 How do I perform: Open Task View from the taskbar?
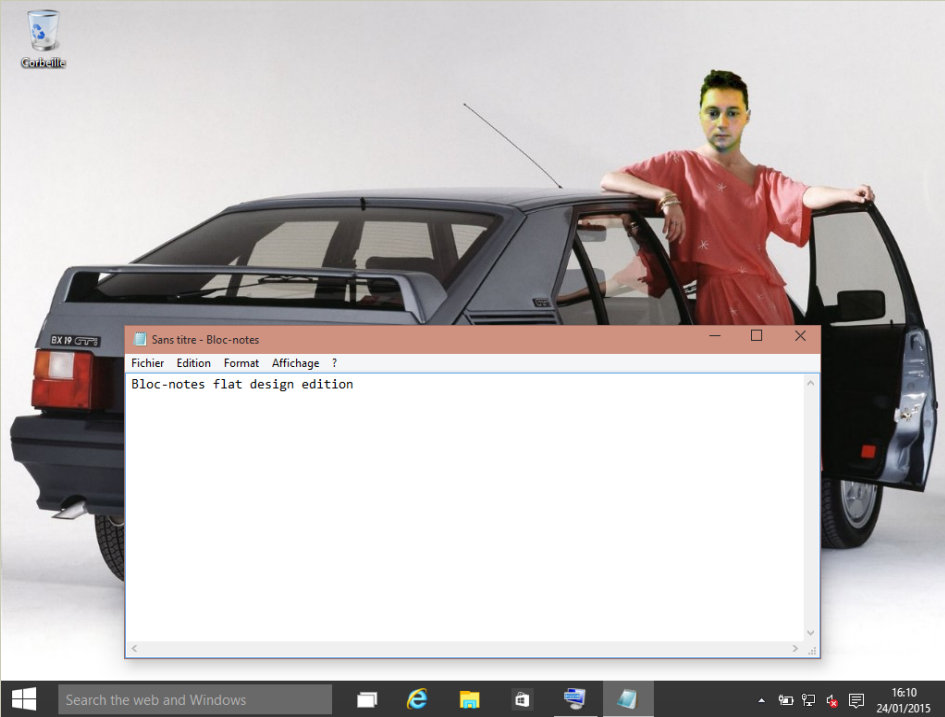coord(368,700)
